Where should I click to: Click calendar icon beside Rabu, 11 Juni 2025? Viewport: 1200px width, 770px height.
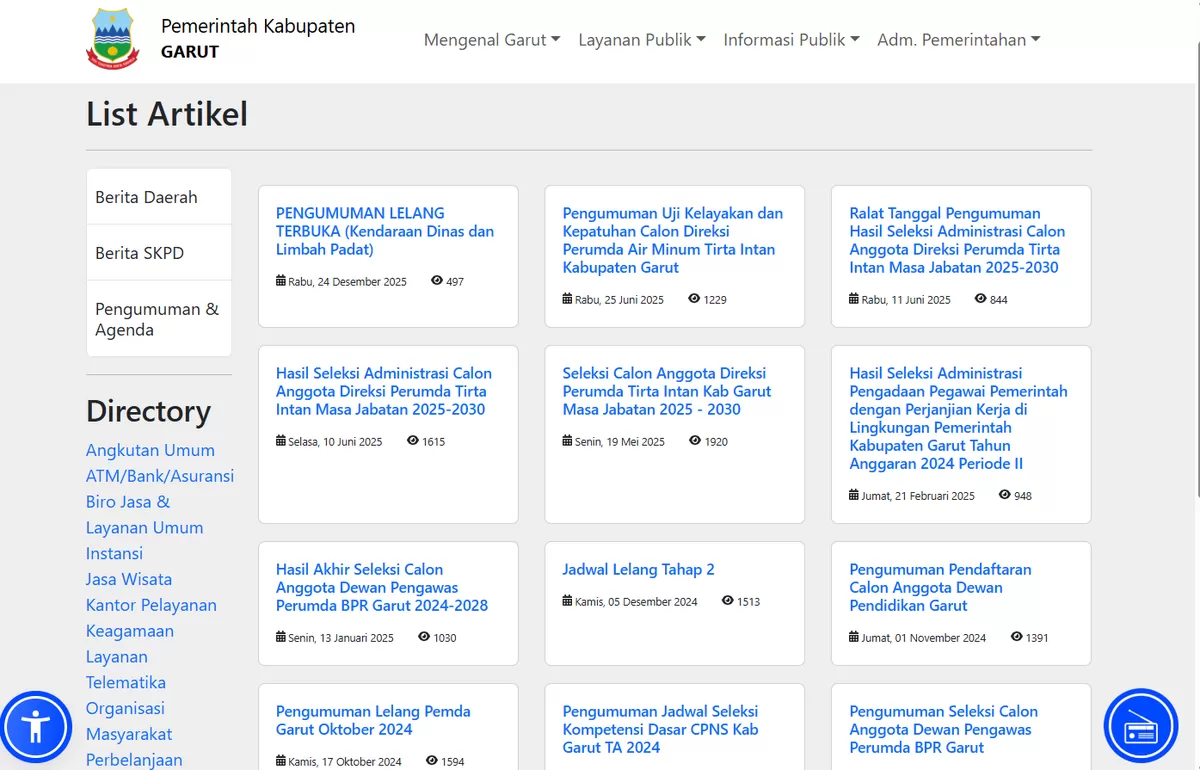click(x=854, y=299)
